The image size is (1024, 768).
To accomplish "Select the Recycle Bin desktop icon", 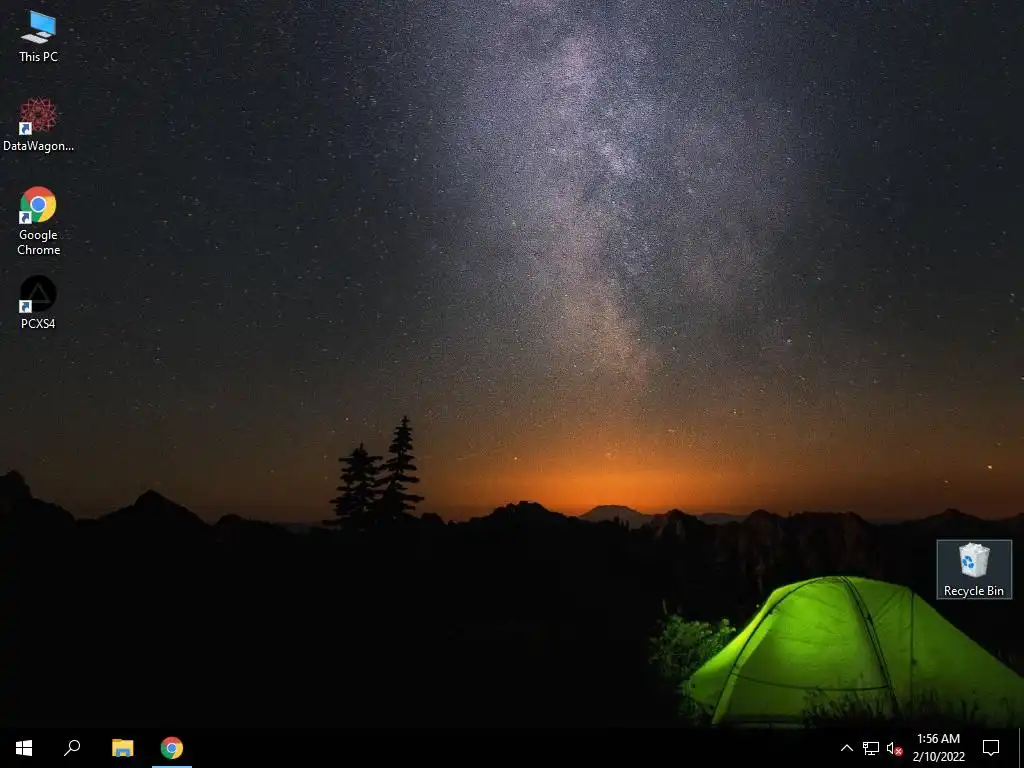I will pyautogui.click(x=974, y=569).
